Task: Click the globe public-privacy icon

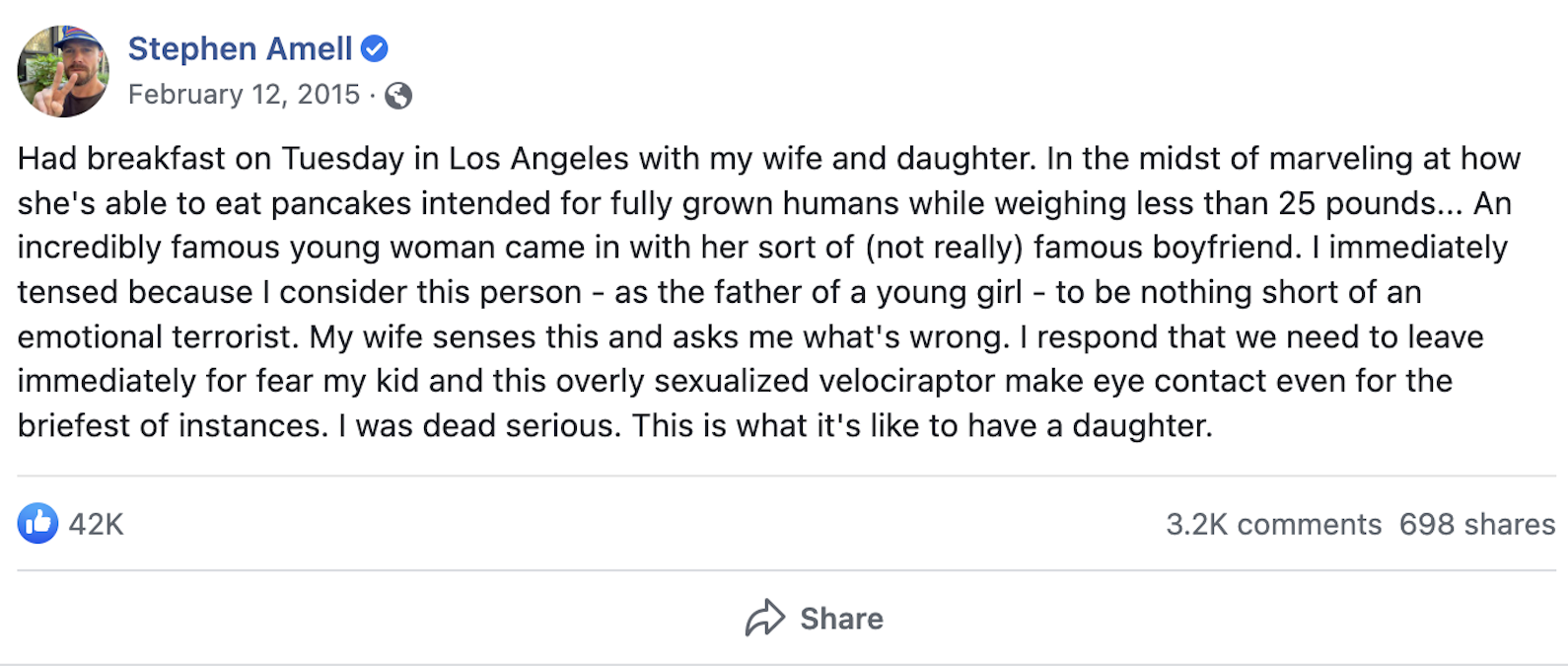Action: click(x=398, y=96)
